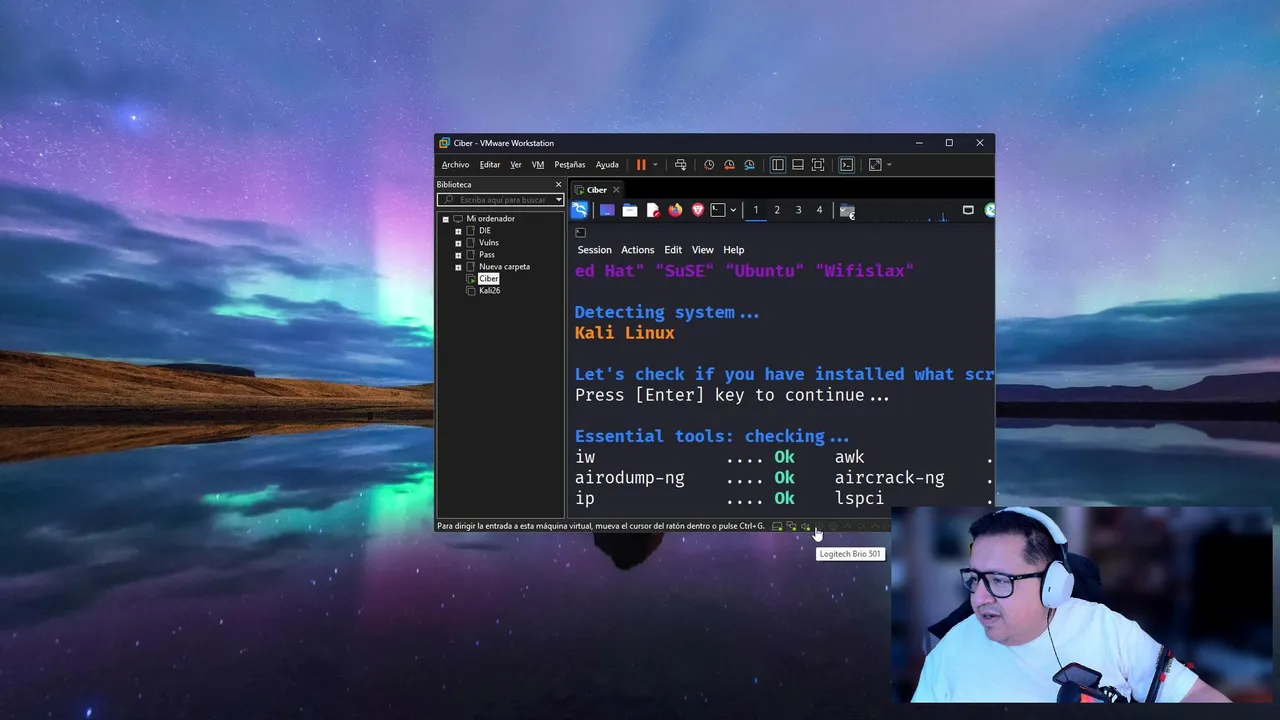Open the snapshot manager icon
Image resolution: width=1280 pixels, height=720 pixels.
click(x=749, y=165)
